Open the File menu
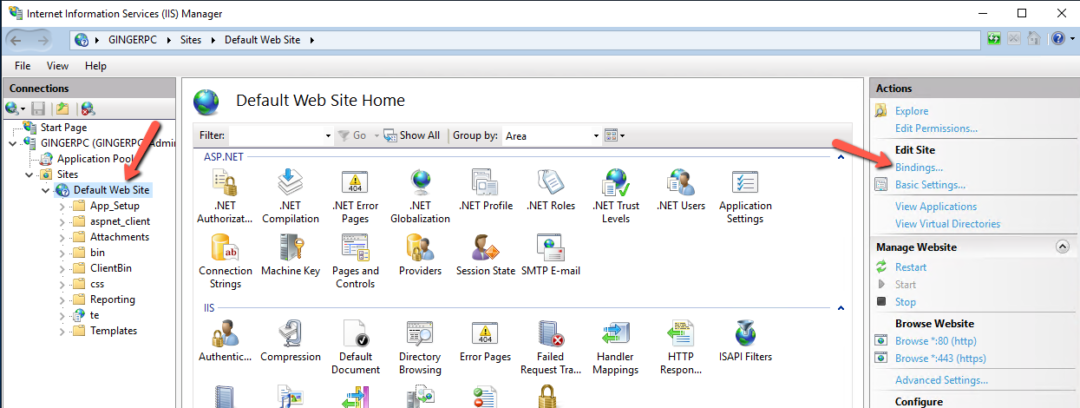This screenshot has height=408, width=1080. (x=22, y=65)
